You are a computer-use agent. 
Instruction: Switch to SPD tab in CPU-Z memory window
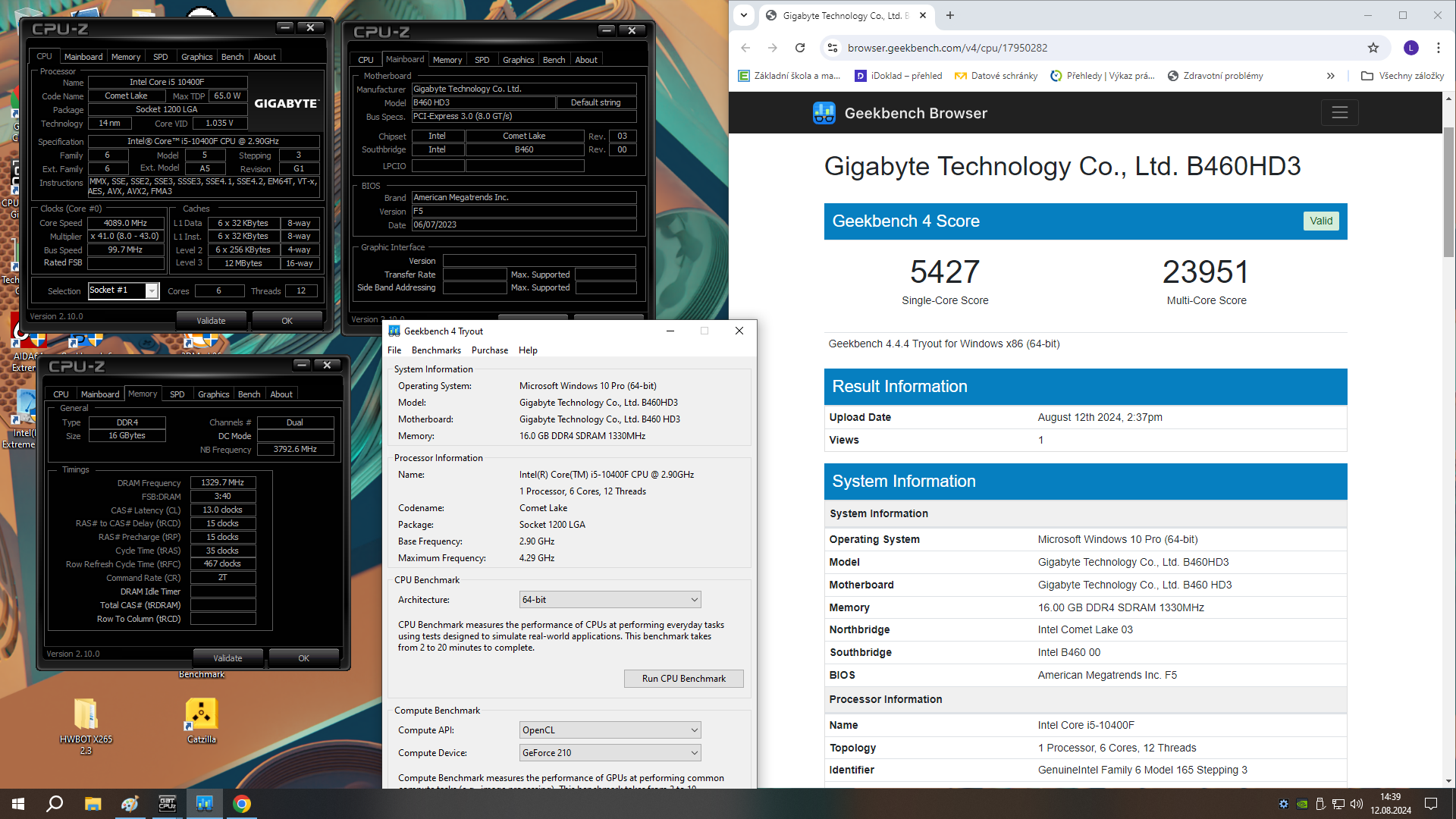point(177,394)
